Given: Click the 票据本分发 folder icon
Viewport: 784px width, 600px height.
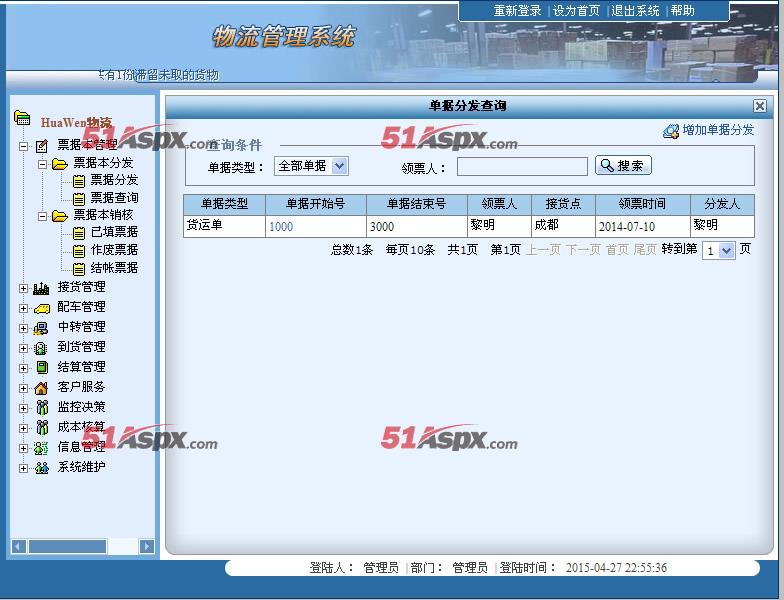Looking at the screenshot, I should [x=60, y=164].
